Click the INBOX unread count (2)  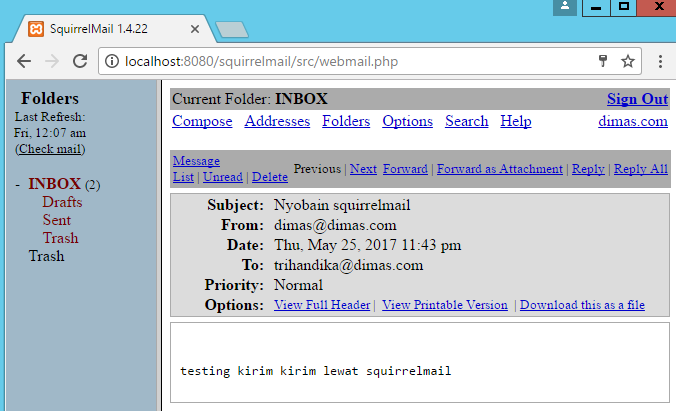pos(92,185)
